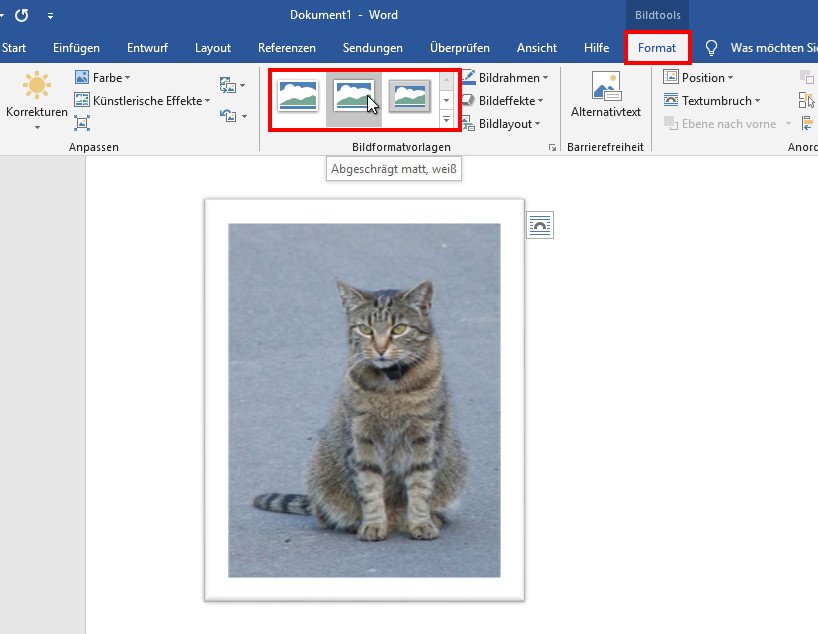Open the Position options

coord(699,77)
